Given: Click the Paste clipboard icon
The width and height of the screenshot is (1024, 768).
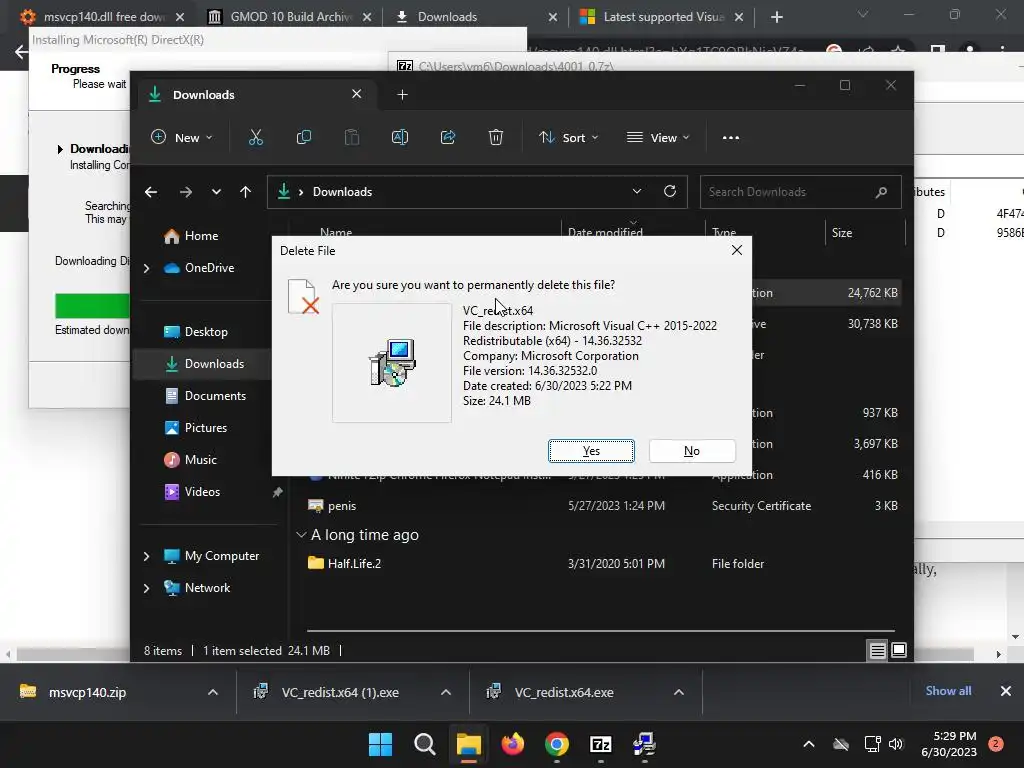Looking at the screenshot, I should click(x=351, y=138).
